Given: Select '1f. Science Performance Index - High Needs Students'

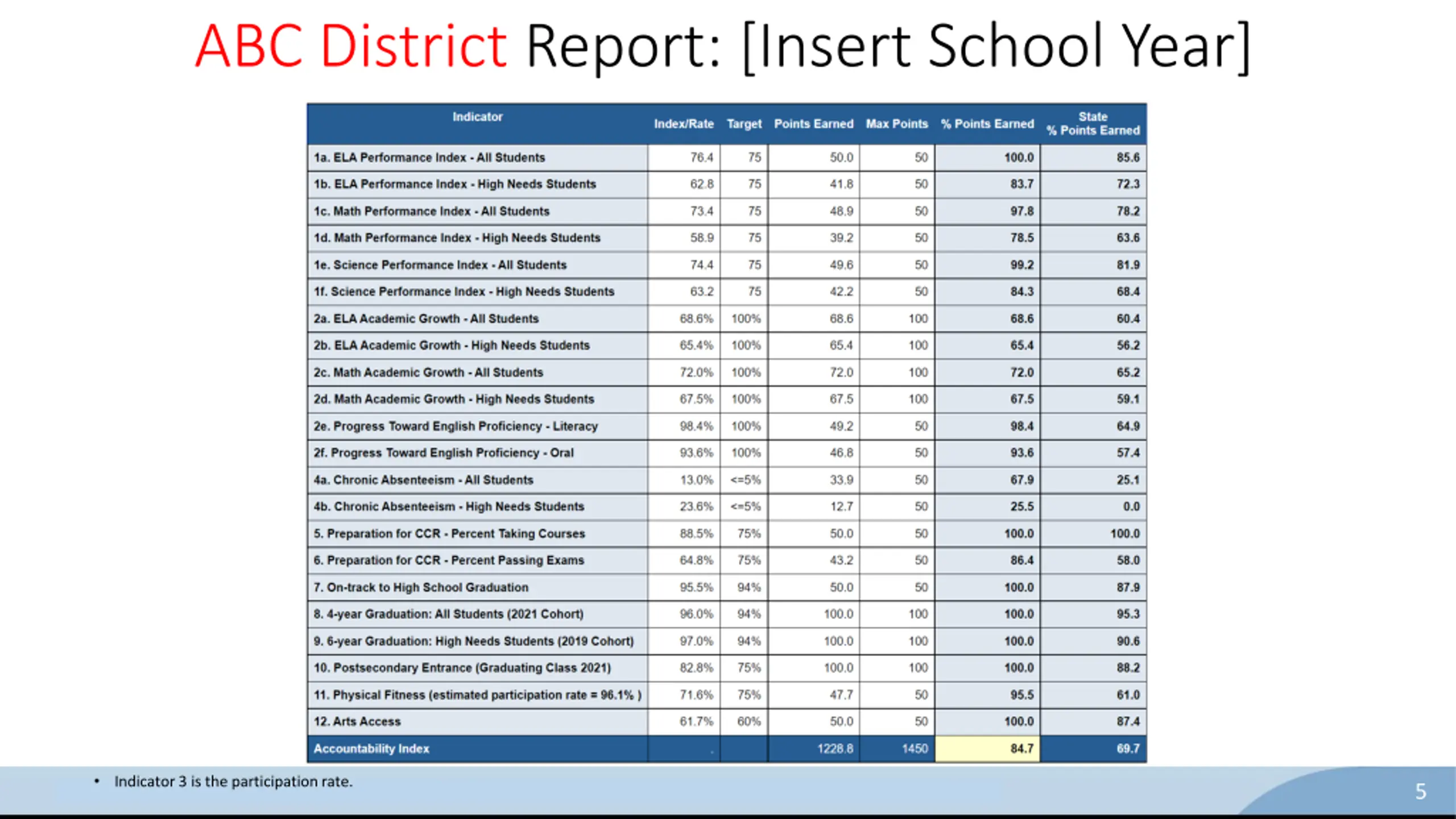Looking at the screenshot, I should coord(464,291).
